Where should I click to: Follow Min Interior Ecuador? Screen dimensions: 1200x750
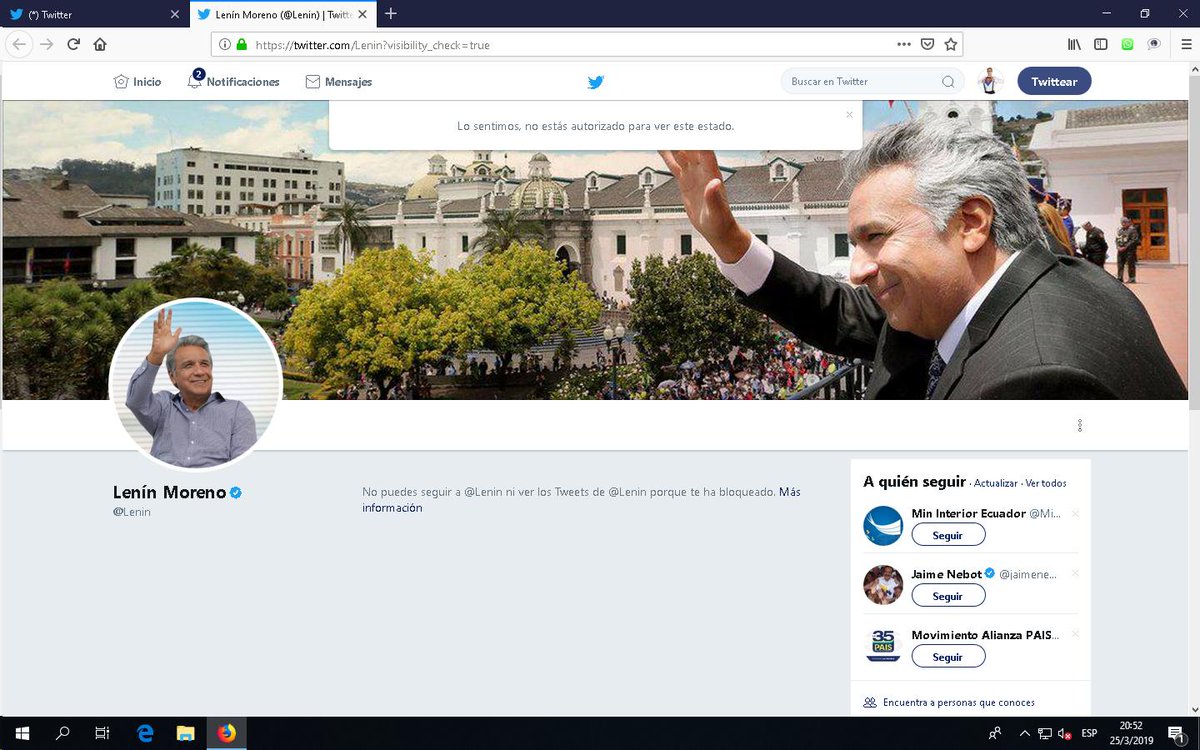[948, 535]
